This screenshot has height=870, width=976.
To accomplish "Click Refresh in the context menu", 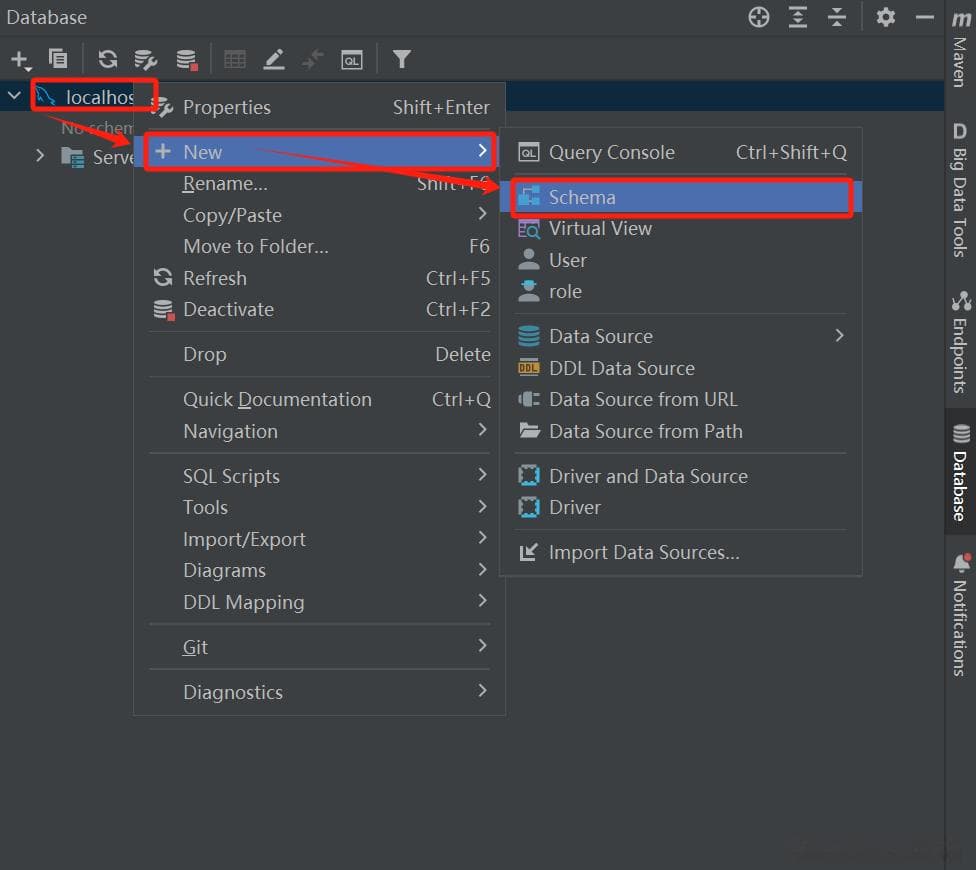I will (319, 278).
